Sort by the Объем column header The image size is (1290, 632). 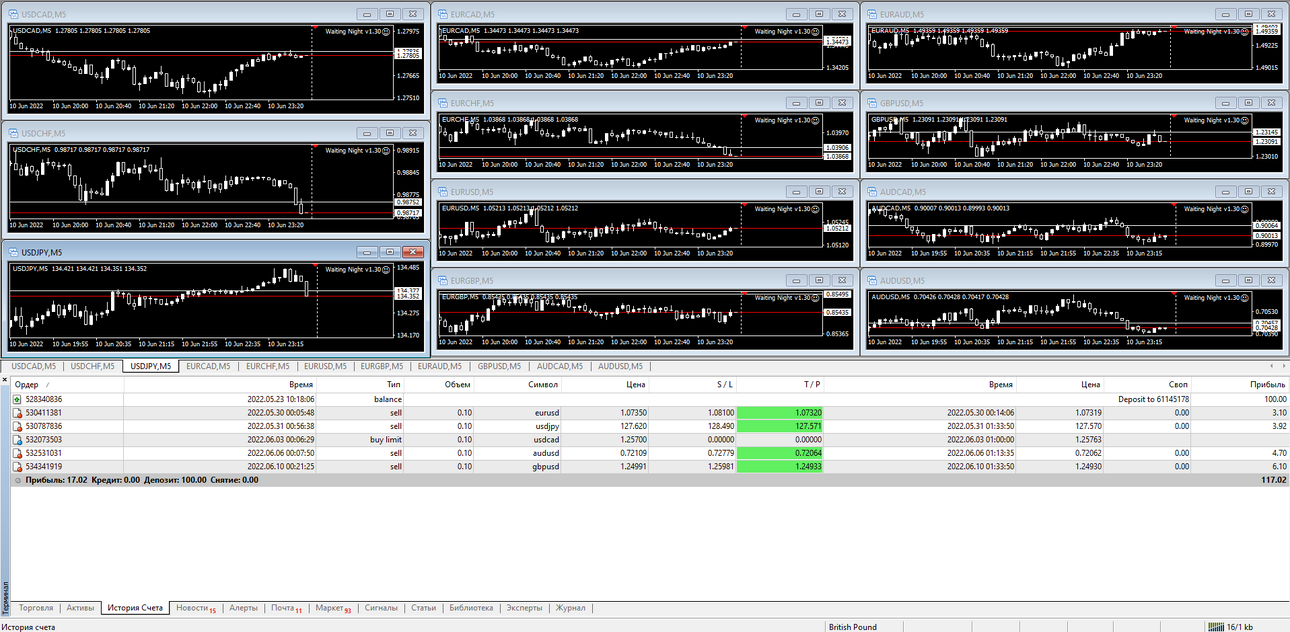point(441,384)
